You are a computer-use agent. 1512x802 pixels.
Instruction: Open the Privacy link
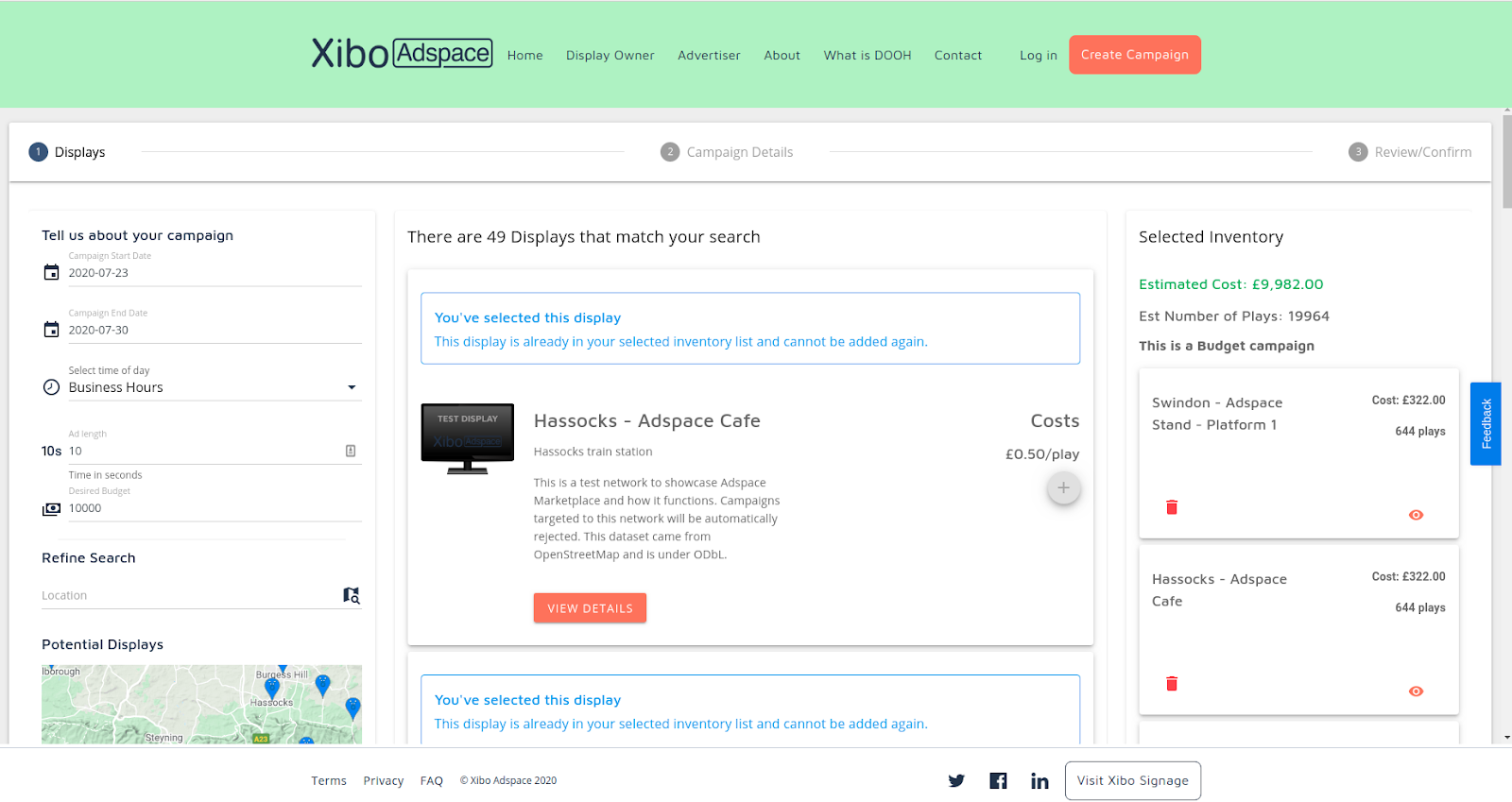pyautogui.click(x=384, y=780)
